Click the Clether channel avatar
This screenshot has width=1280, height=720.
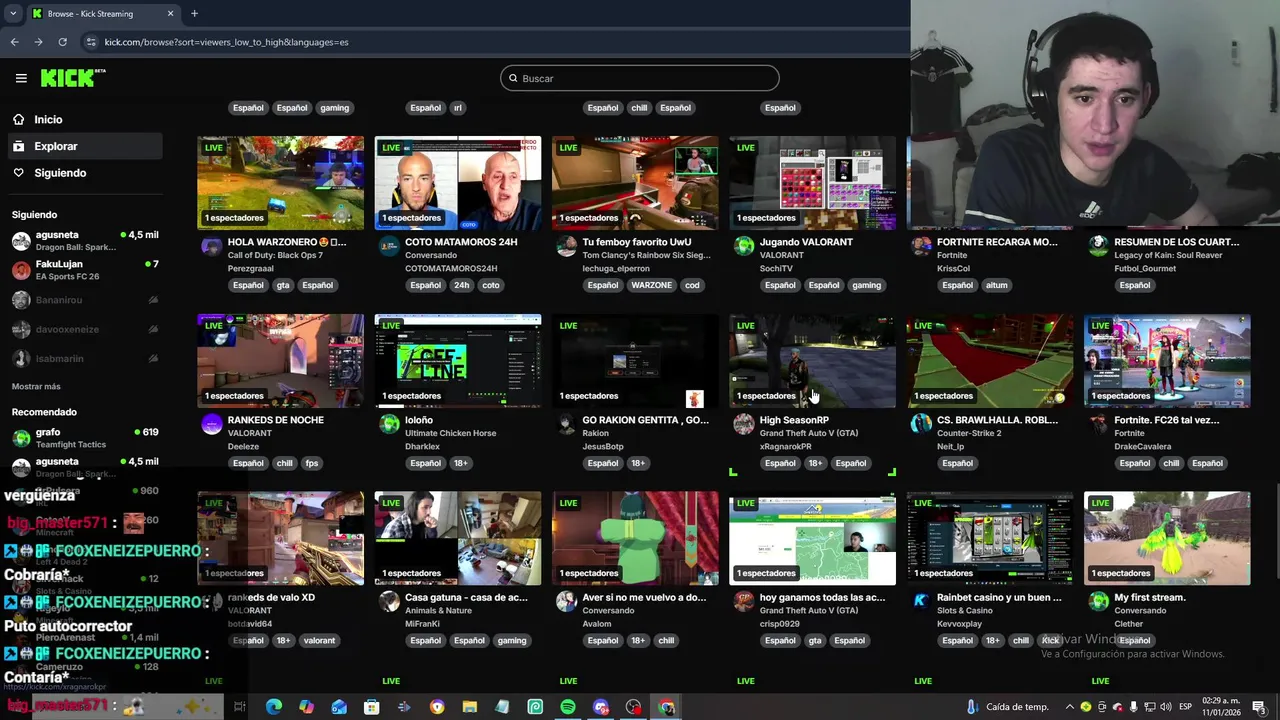1098,601
